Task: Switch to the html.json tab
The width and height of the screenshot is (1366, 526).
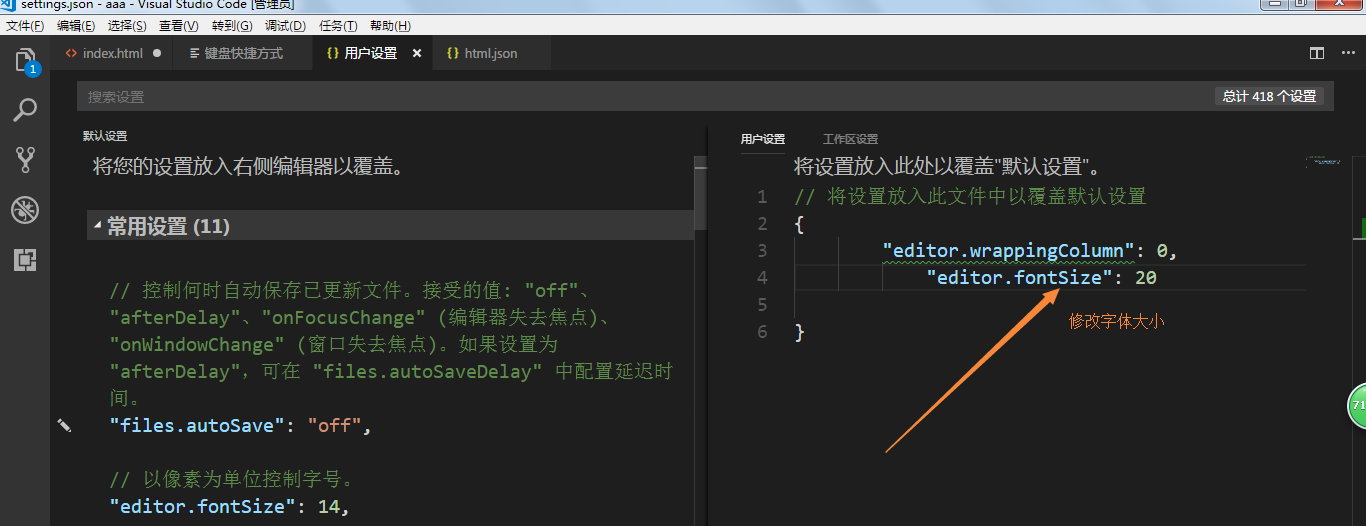Action: tap(490, 53)
